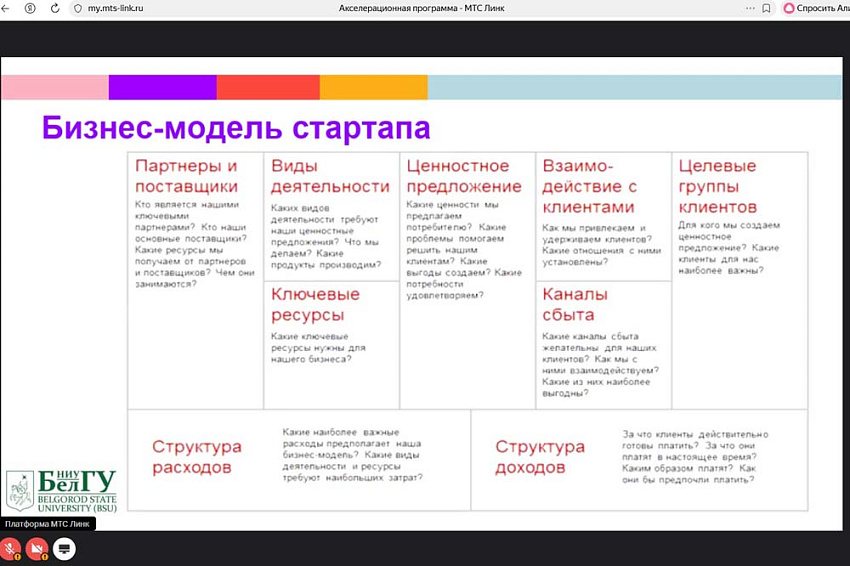Viewport: 850px width, 566px height.
Task: Click the Alice assistant round icon
Action: (x=789, y=8)
